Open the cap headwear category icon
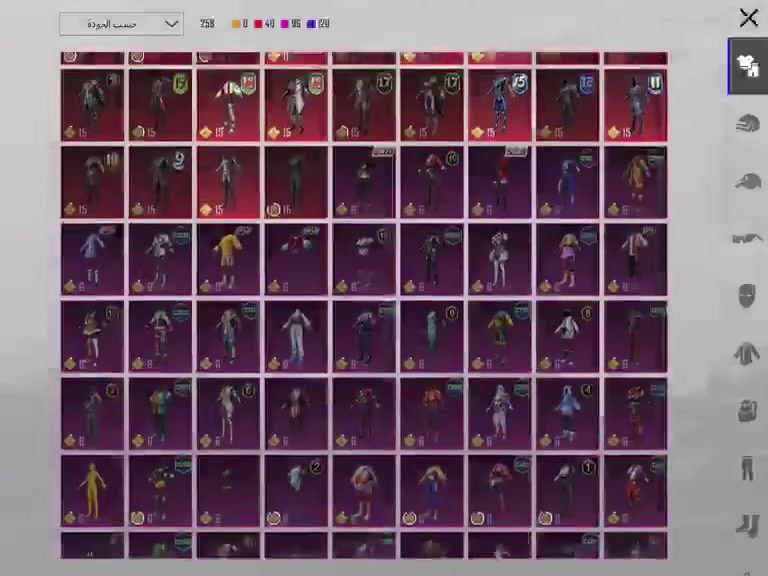Screen dimensions: 768x576 point(747,181)
